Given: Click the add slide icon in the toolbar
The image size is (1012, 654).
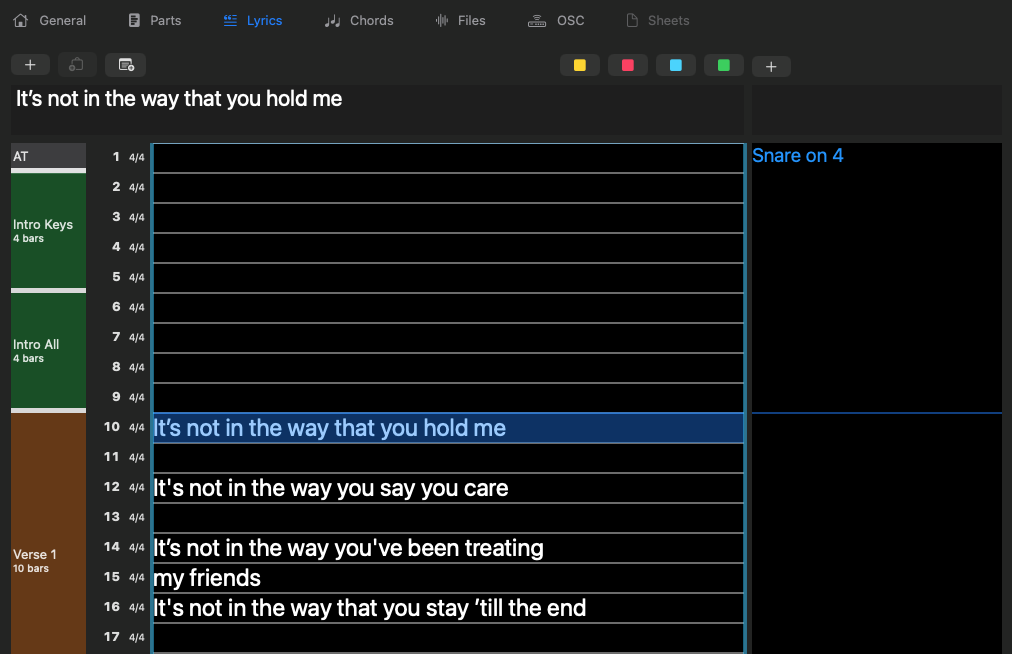Looking at the screenshot, I should (125, 64).
